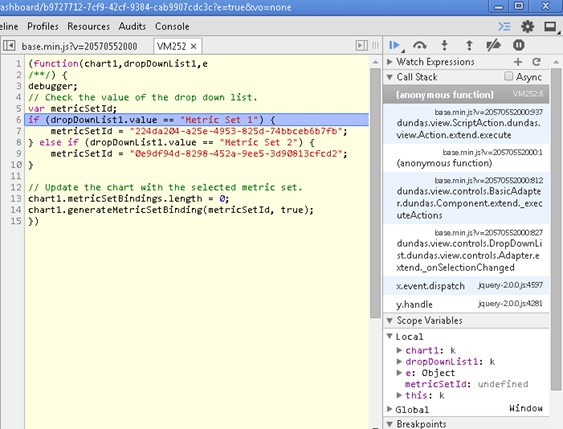Toggle pause on exceptions
Image resolution: width=563 pixels, height=429 pixels.
pos(518,45)
